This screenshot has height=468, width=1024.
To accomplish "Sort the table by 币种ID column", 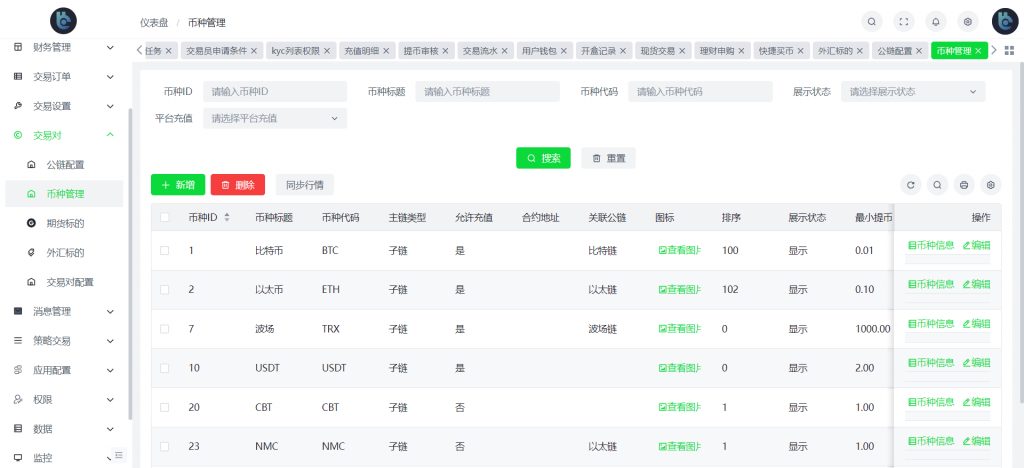I will [227, 217].
